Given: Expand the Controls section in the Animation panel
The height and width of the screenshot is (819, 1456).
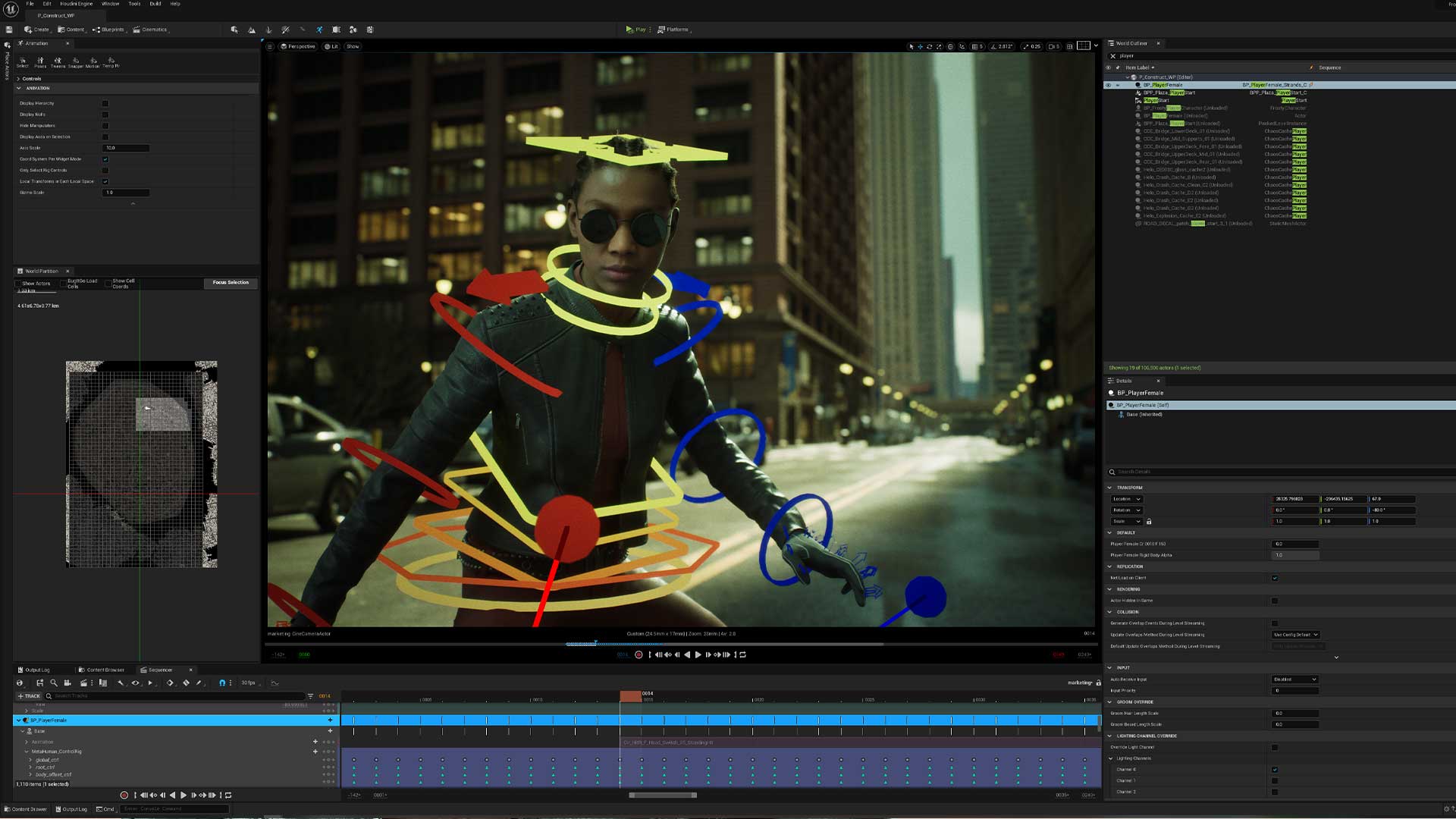Looking at the screenshot, I should tap(18, 79).
